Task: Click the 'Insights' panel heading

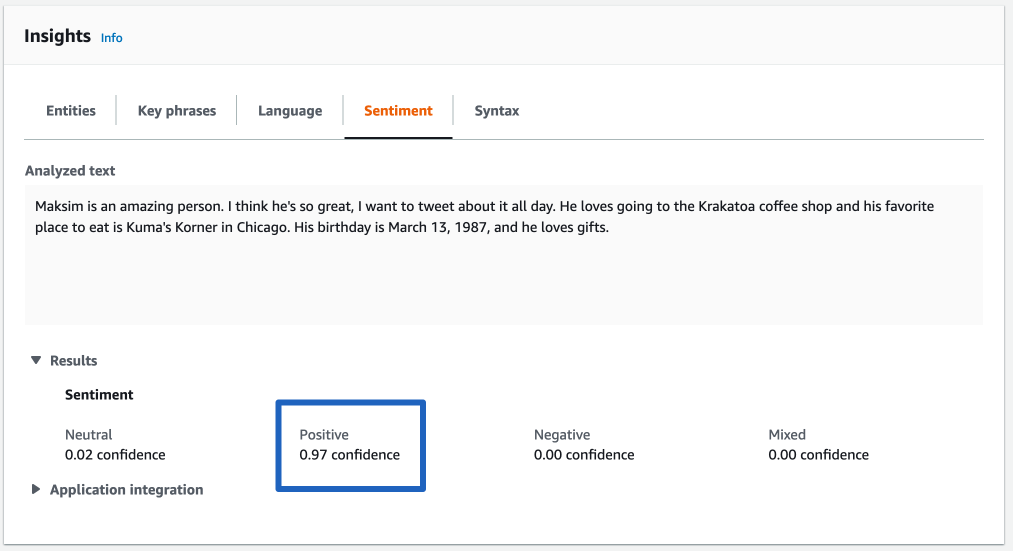Action: click(x=57, y=36)
